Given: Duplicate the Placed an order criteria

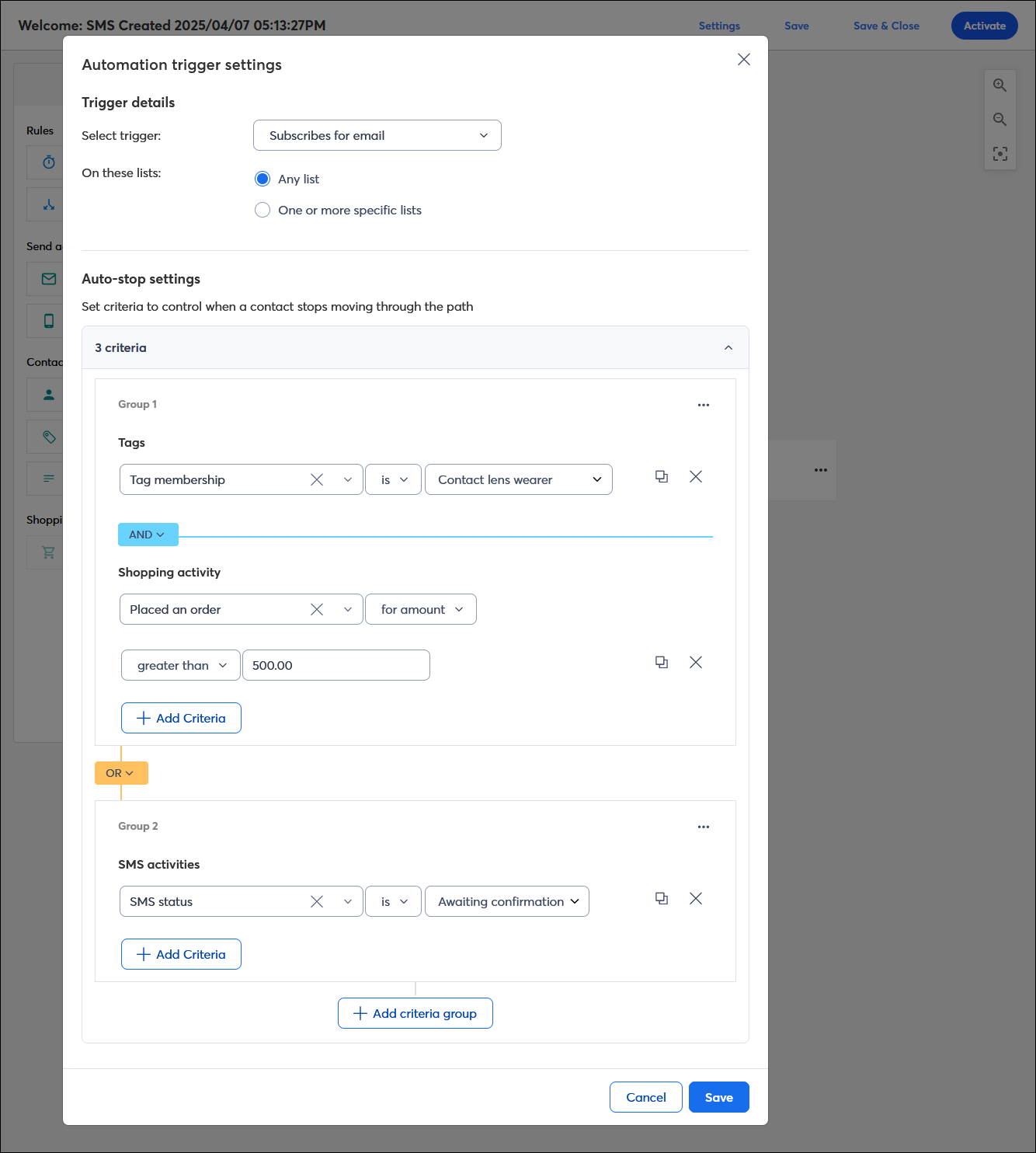Looking at the screenshot, I should point(662,663).
